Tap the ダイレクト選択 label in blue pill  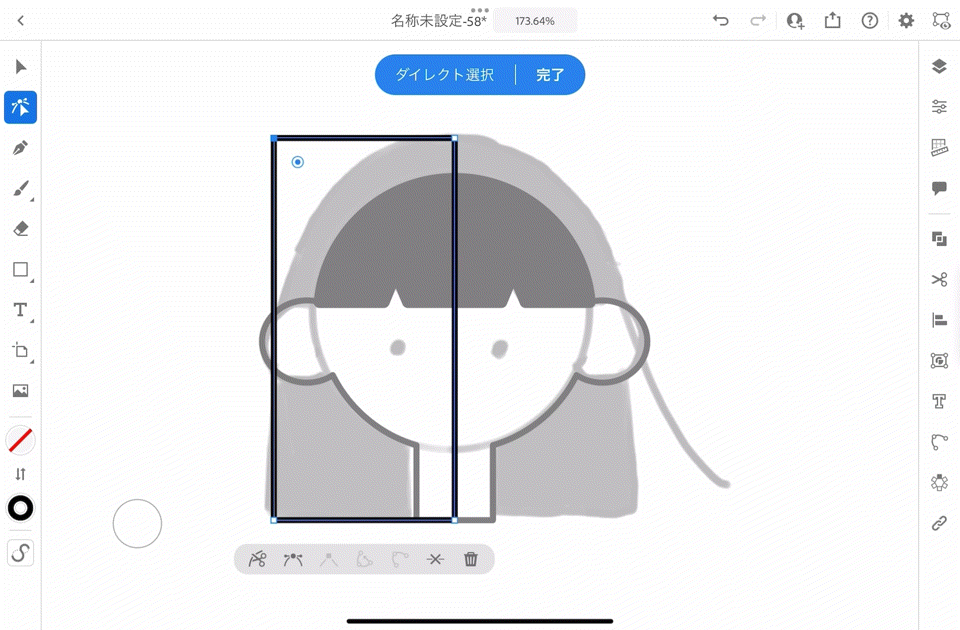444,75
